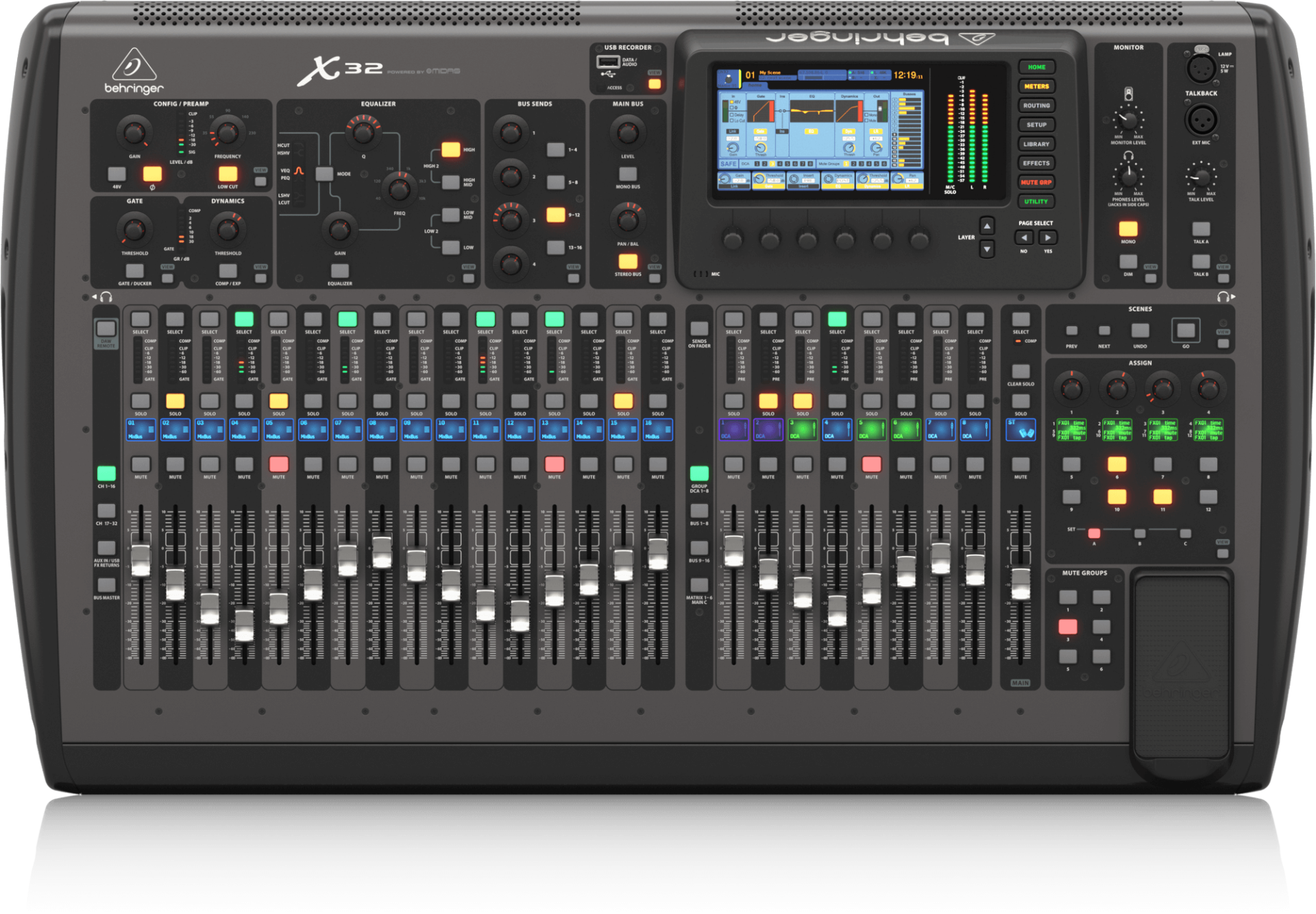The image size is (1316, 914).
Task: Solo channel 02
Action: [x=175, y=401]
